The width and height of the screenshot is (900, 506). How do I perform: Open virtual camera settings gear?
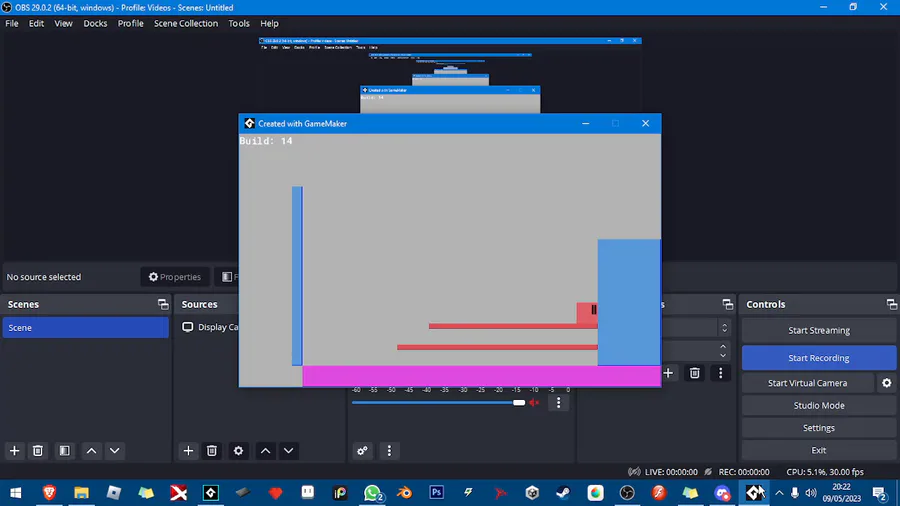887,383
